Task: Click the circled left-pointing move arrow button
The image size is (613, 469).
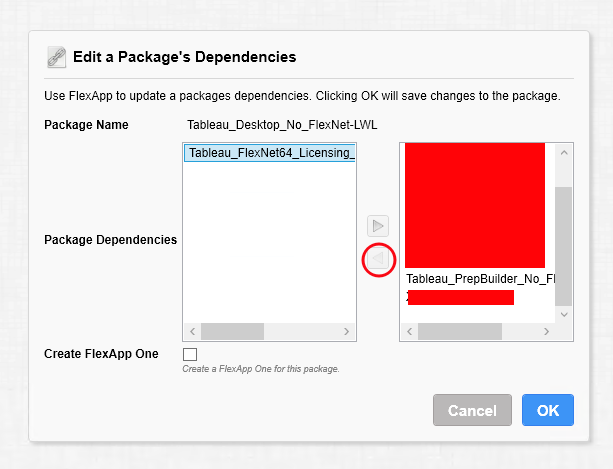Action: (x=378, y=259)
